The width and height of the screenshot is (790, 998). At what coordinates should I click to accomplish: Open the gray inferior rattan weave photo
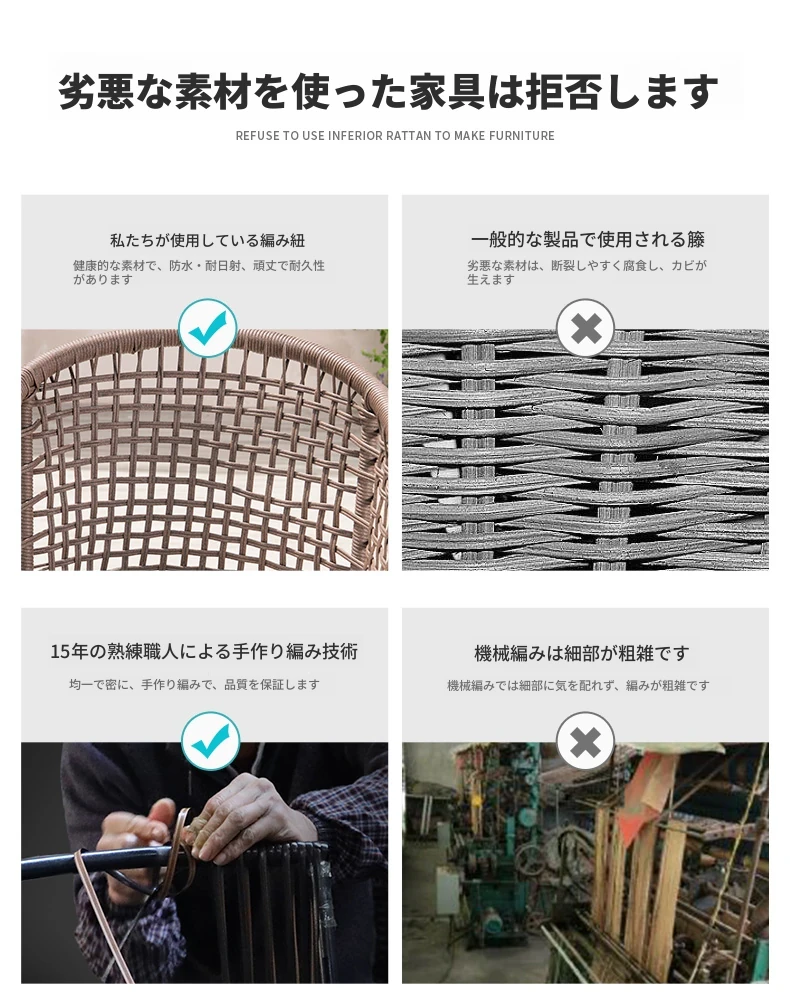[585, 449]
